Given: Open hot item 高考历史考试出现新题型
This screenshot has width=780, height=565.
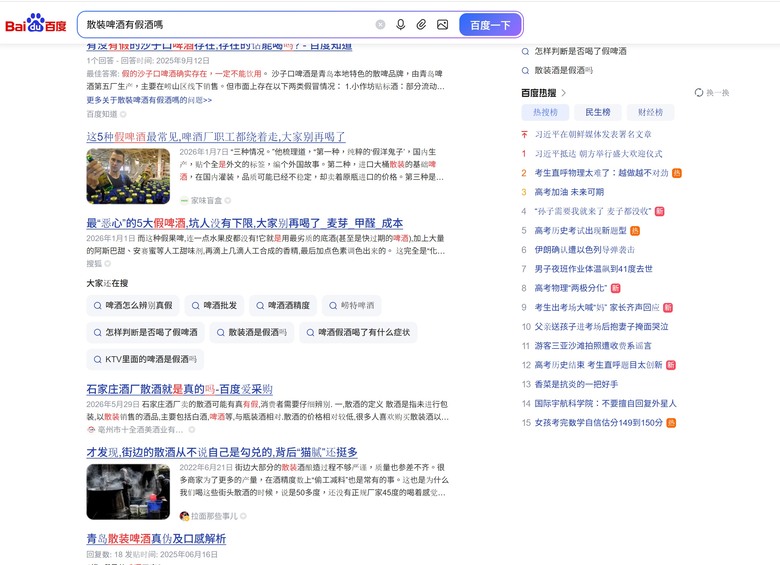Looking at the screenshot, I should tap(581, 231).
